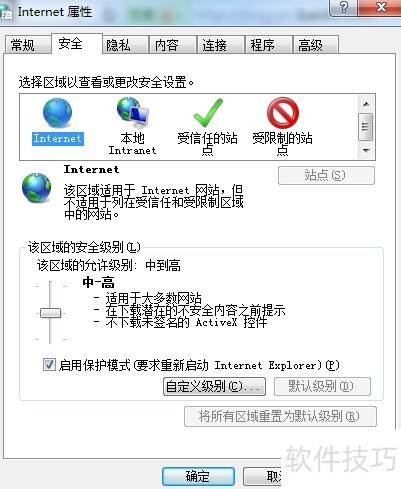
Task: Click the 确定 button
Action: pos(198,476)
